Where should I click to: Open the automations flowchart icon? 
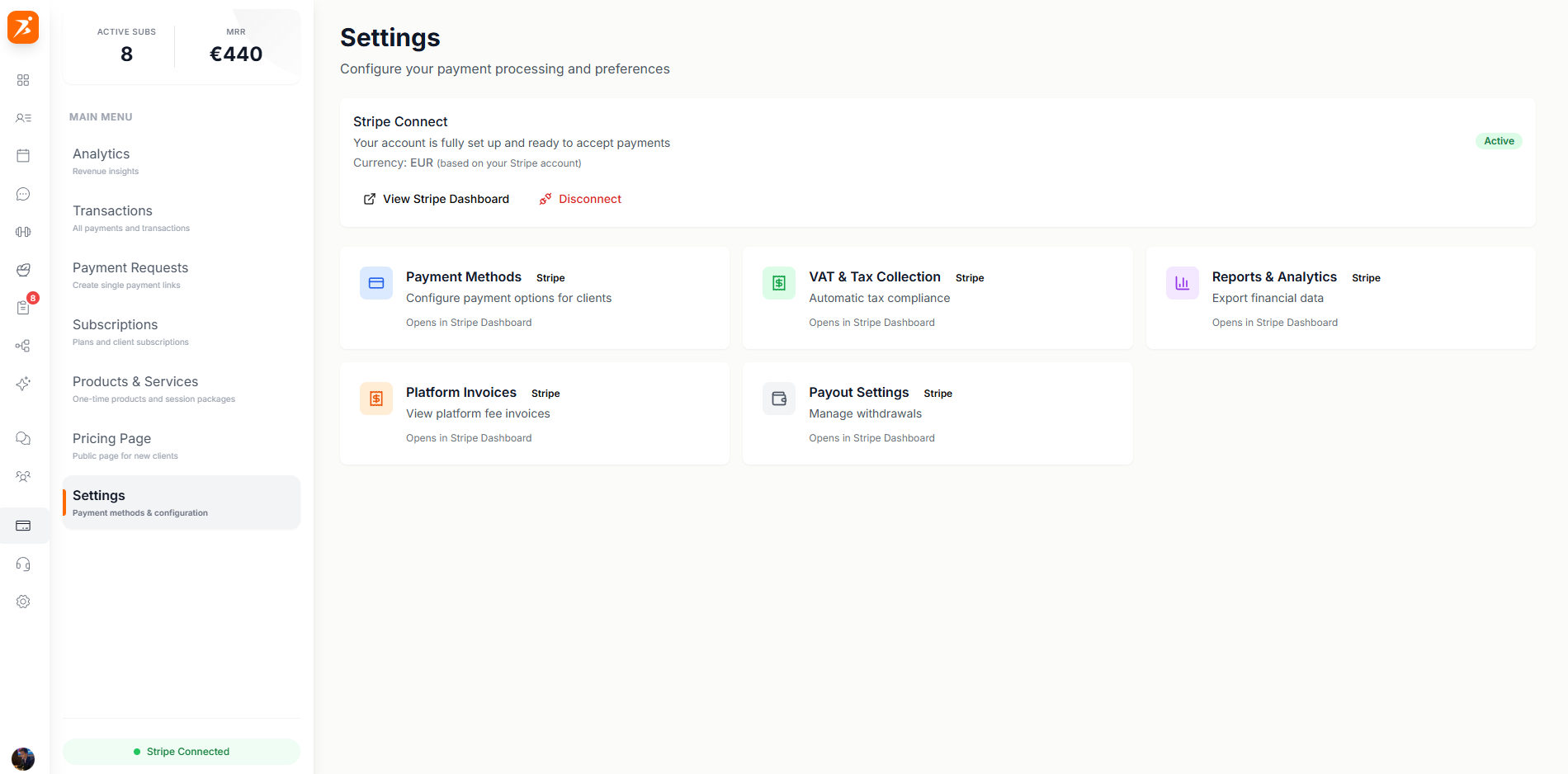point(23,346)
